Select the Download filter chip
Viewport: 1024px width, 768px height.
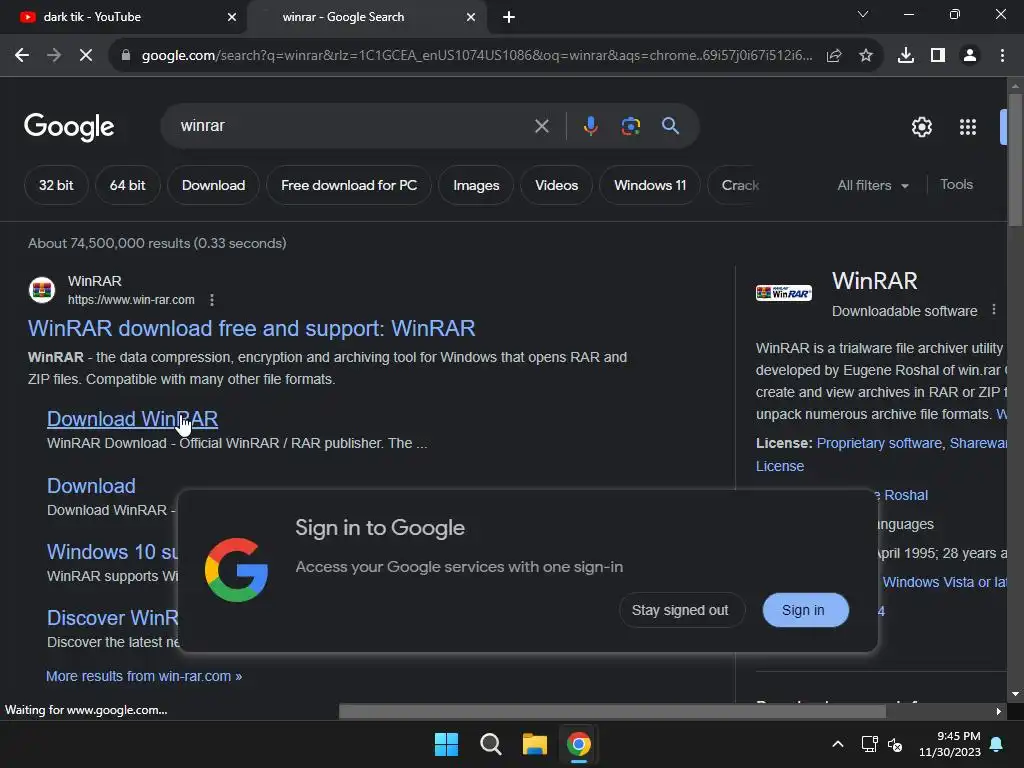(214, 185)
